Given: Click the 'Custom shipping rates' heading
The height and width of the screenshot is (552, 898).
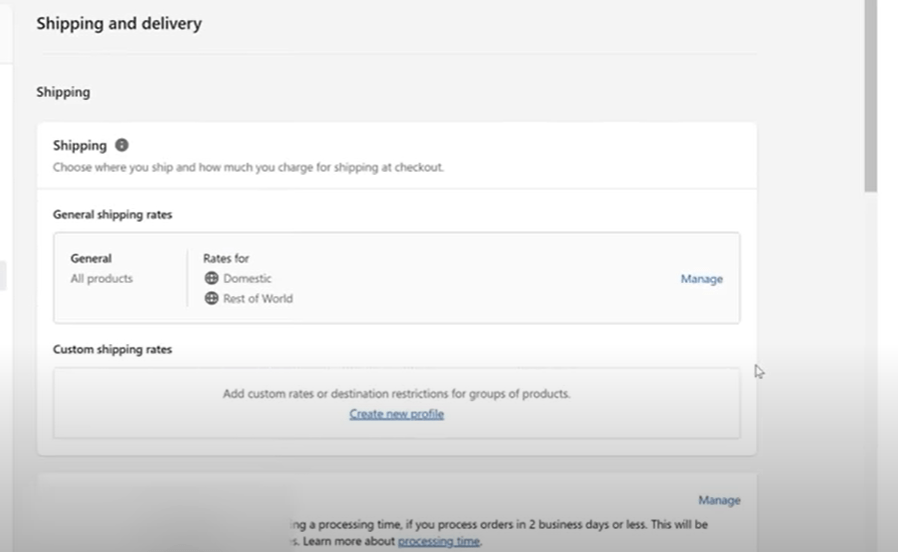Looking at the screenshot, I should pyautogui.click(x=112, y=349).
